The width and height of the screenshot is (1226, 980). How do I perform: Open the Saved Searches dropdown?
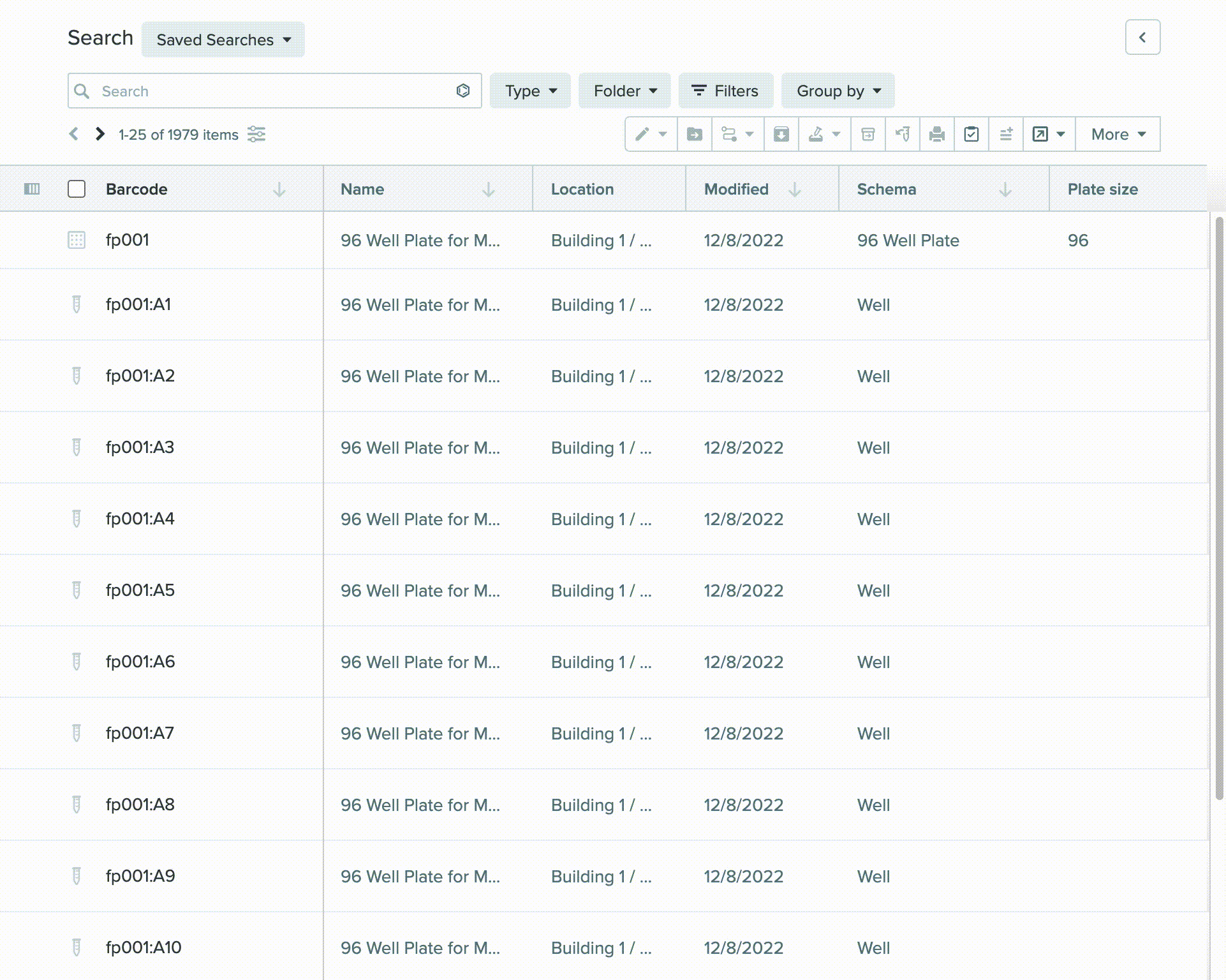click(223, 40)
